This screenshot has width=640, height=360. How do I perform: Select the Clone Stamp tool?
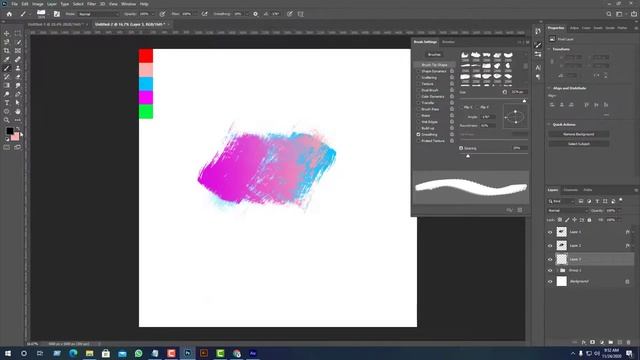18,68
